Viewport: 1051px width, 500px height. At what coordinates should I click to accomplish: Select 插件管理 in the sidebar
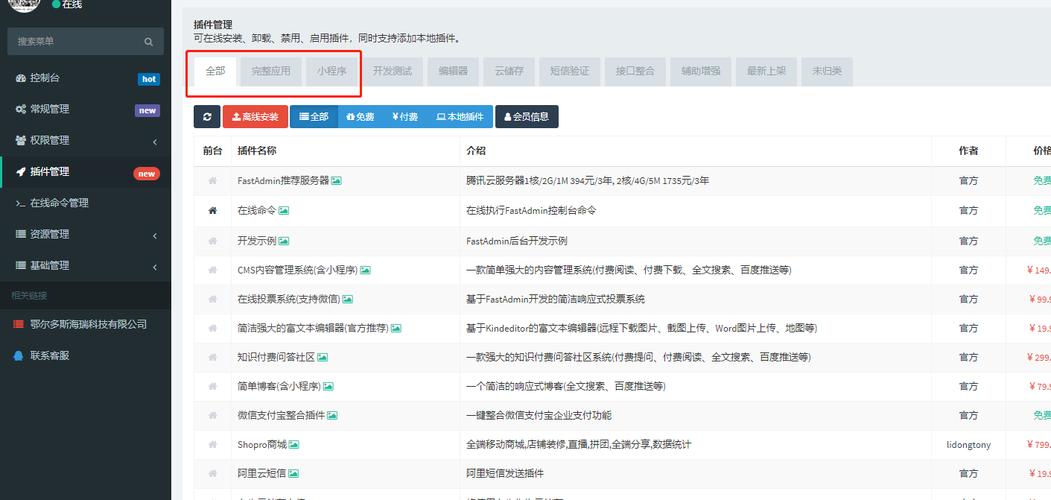click(85, 172)
